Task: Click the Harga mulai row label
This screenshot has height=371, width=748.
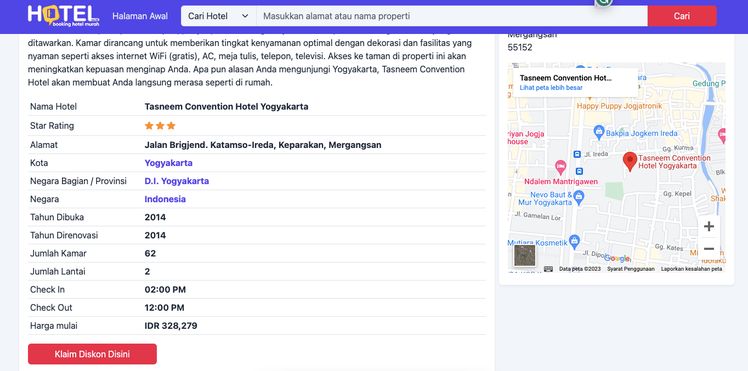Action: (53, 326)
